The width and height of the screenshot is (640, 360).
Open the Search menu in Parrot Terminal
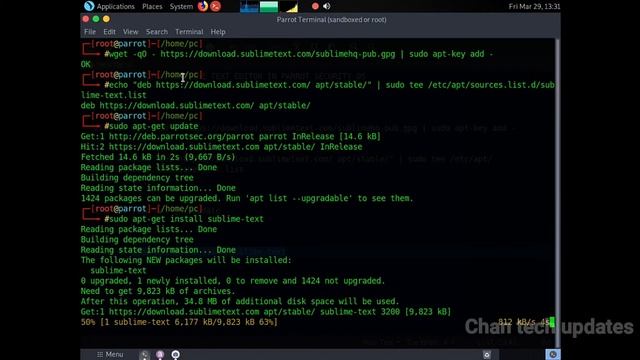[x=157, y=31]
